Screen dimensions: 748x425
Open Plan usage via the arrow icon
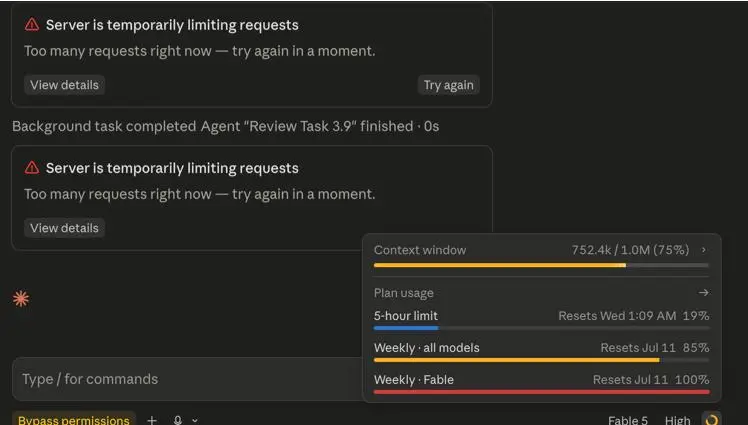tap(704, 292)
